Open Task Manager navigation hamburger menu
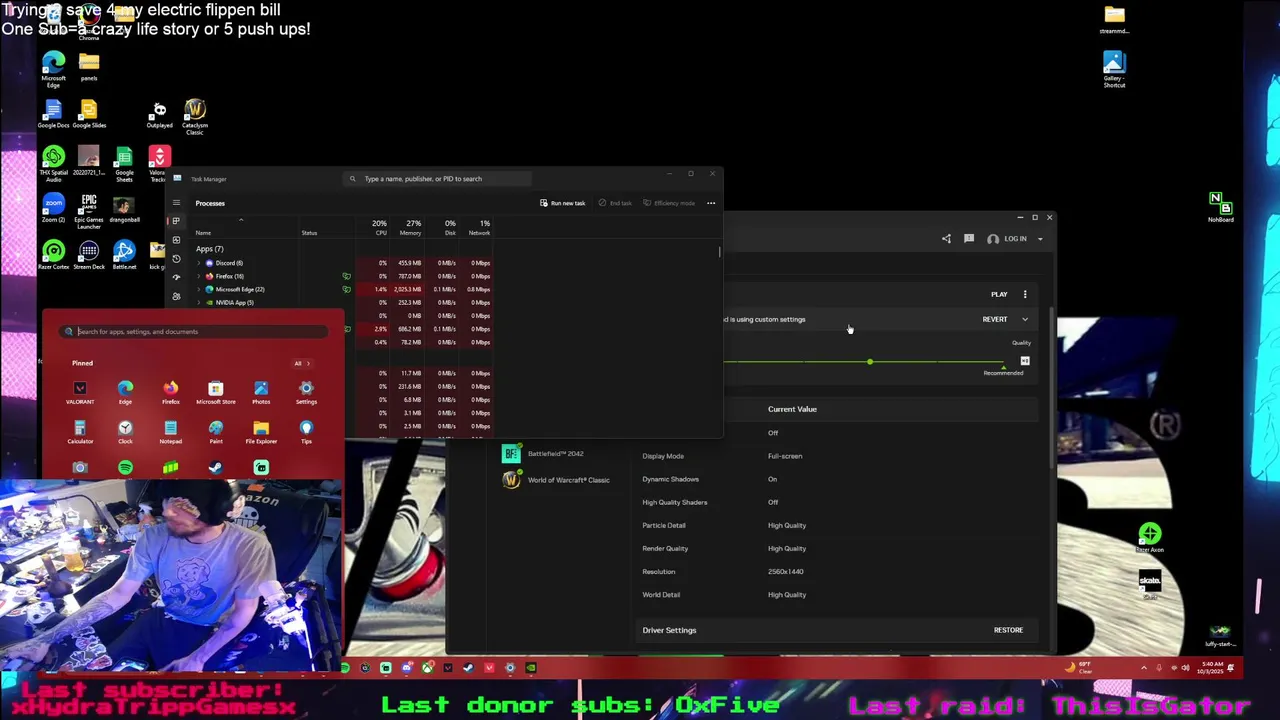Screen dimensions: 1280x720 [176, 203]
